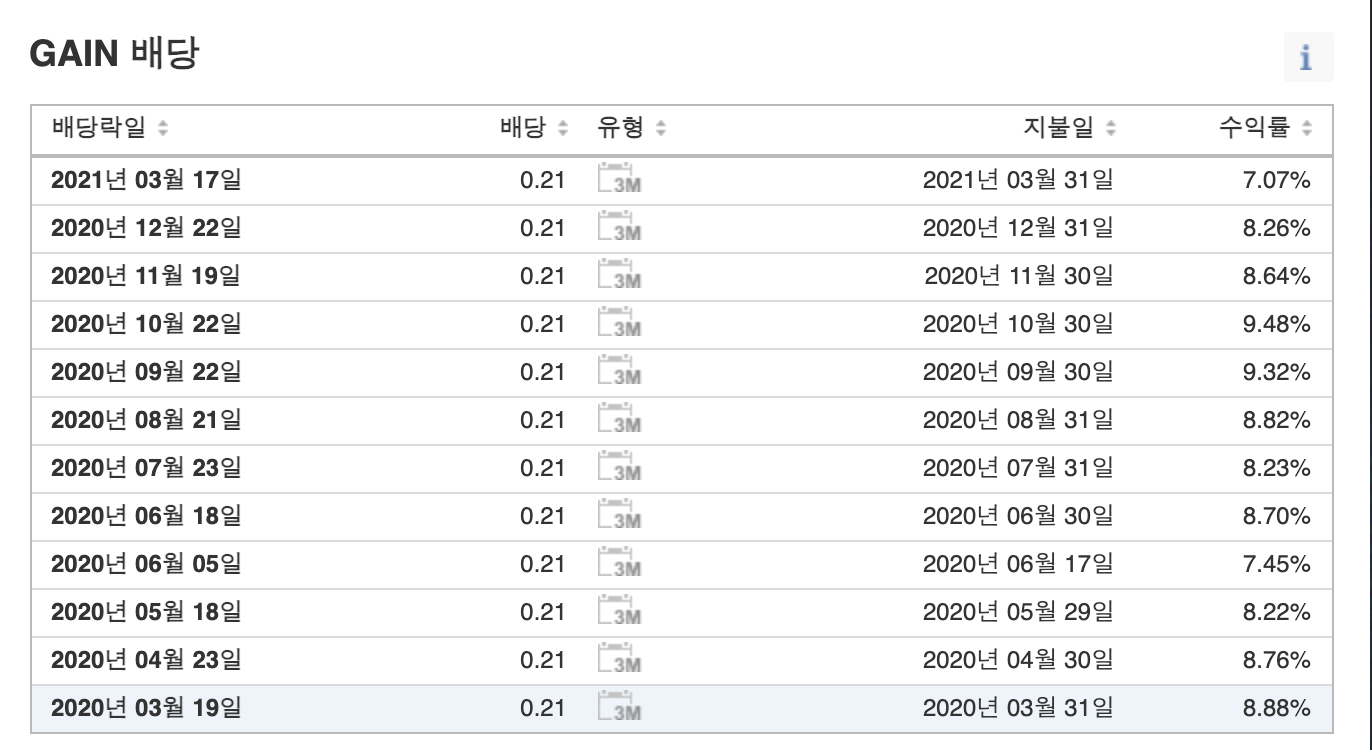Click 3M type icon in 2020년 05월 18일 row
This screenshot has height=750, width=1372.
[x=619, y=611]
